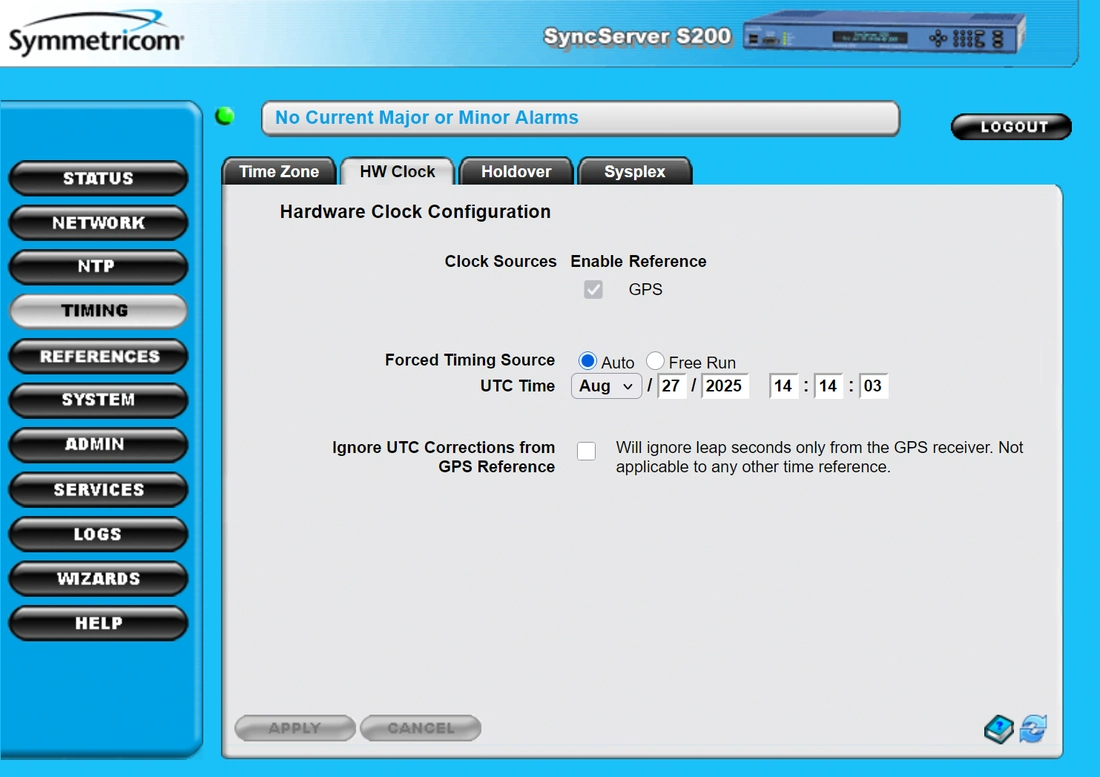Open the STATUS menu
This screenshot has width=1100, height=777.
pyautogui.click(x=98, y=178)
